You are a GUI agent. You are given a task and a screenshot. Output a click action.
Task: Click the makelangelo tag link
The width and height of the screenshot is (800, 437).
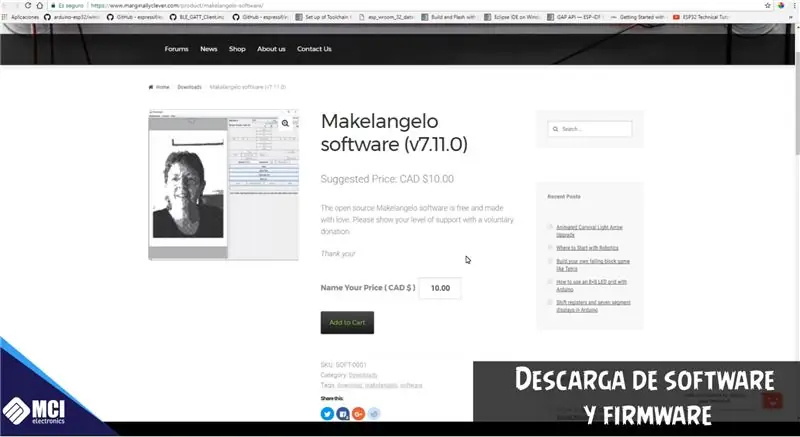(381, 385)
